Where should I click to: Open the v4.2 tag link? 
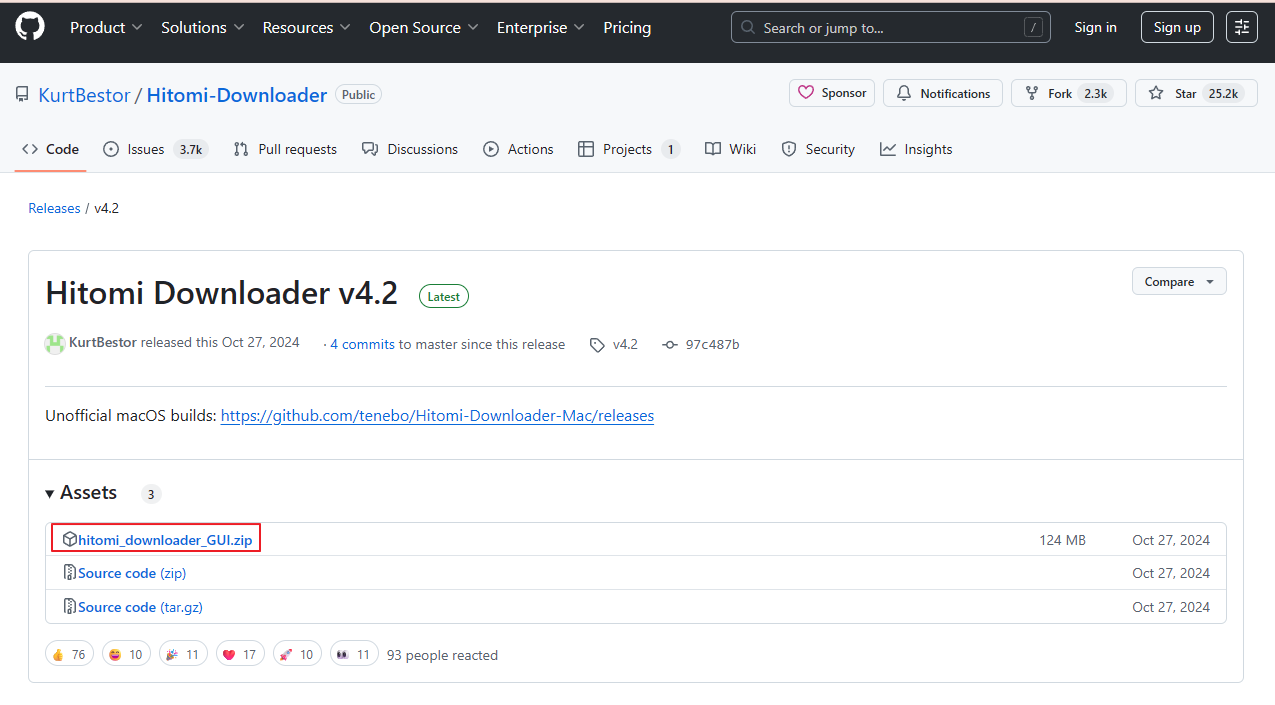coord(614,344)
